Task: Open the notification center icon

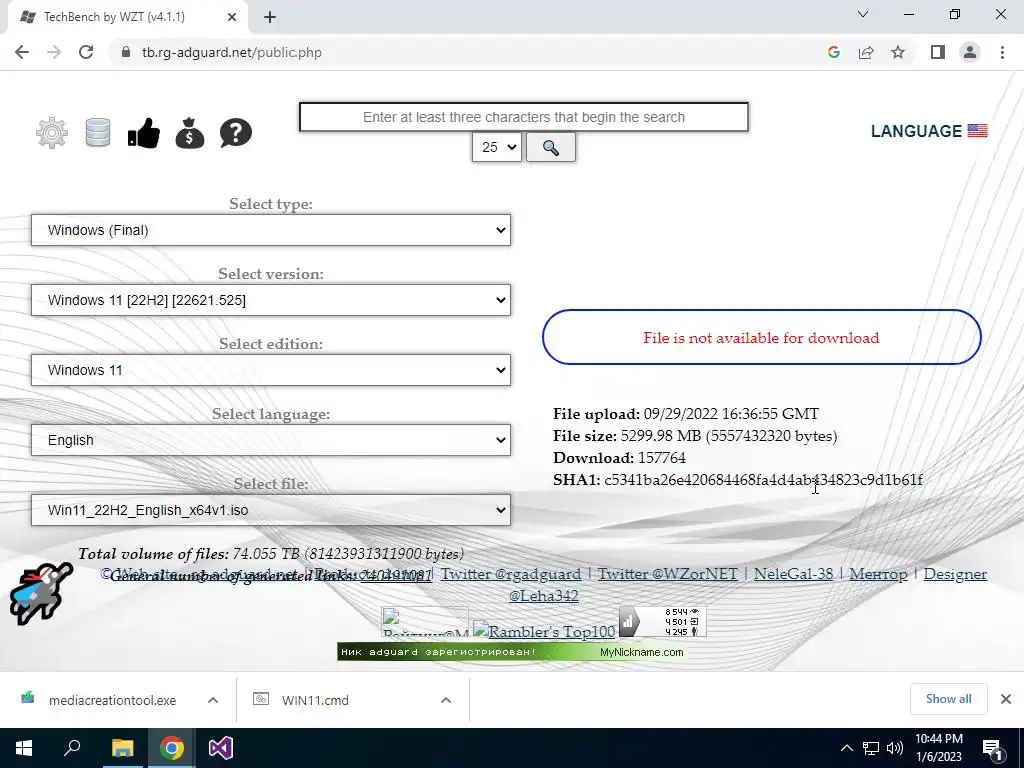Action: coord(993,749)
